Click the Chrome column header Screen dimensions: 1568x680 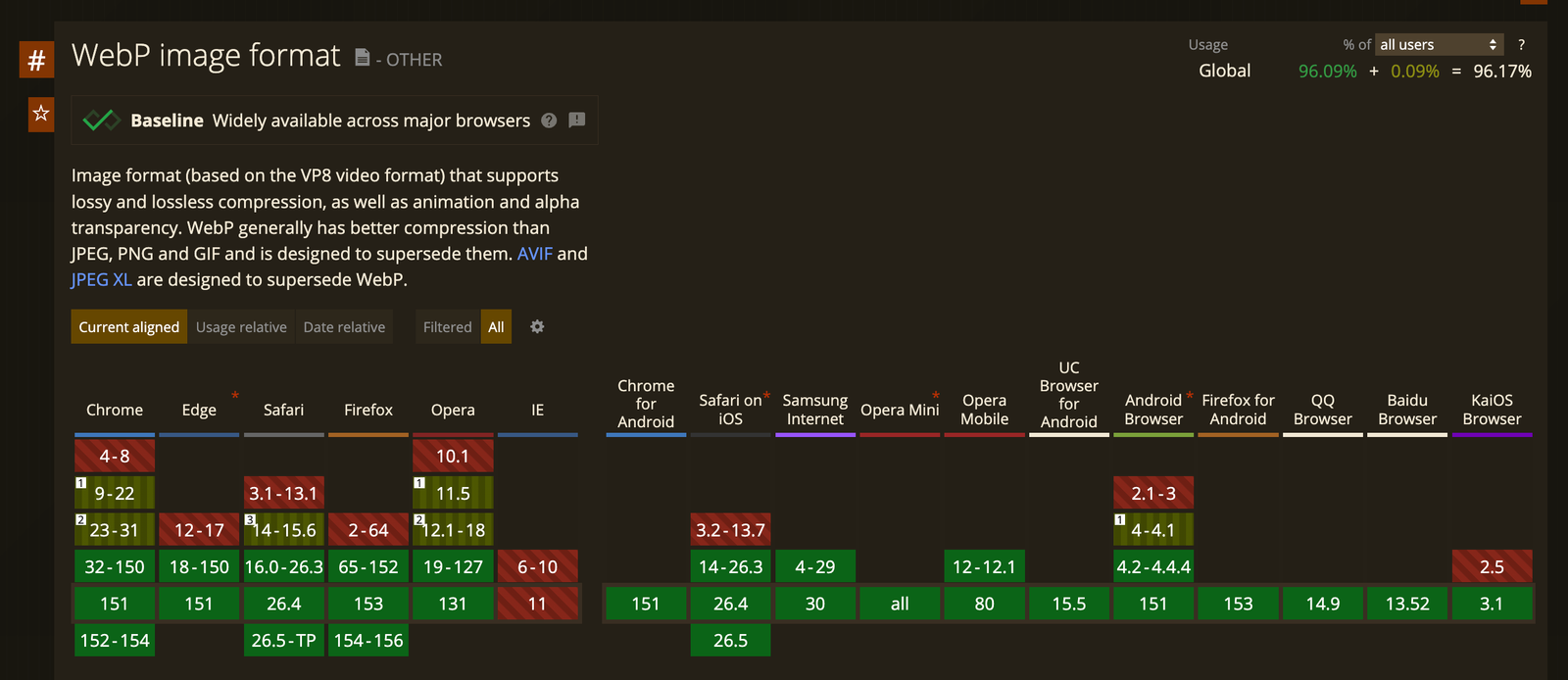click(x=115, y=411)
